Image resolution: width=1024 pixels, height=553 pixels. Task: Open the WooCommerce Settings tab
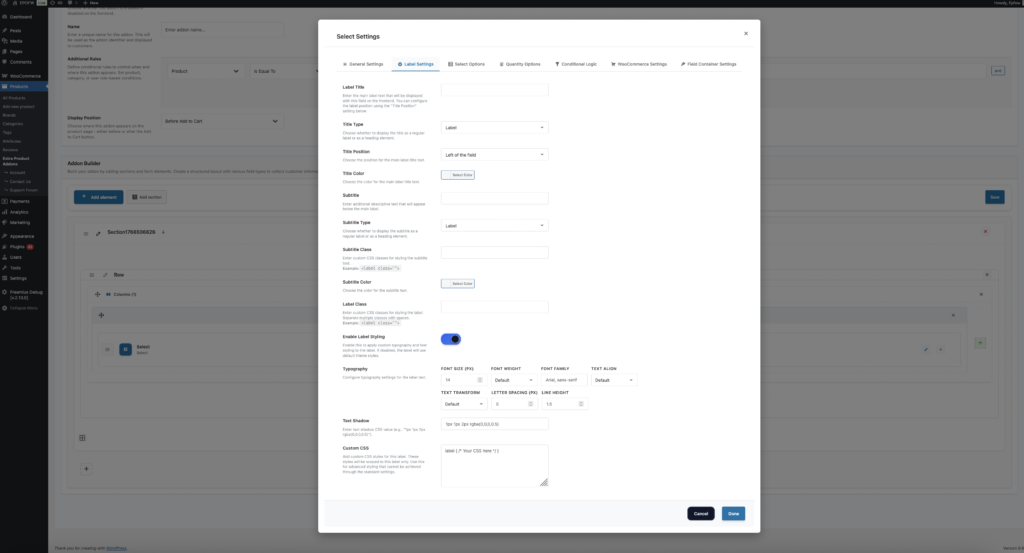[x=638, y=64]
